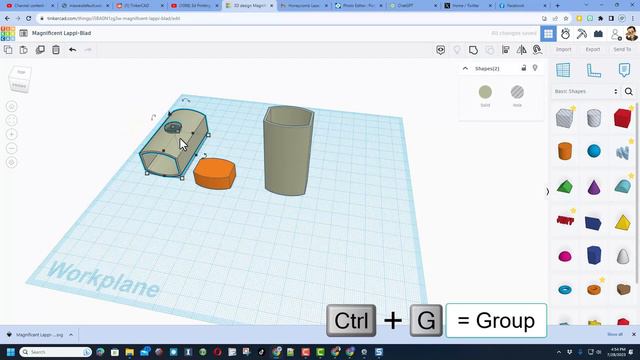640x360 pixels.
Task: Pick the red Box shape
Action: (622, 118)
